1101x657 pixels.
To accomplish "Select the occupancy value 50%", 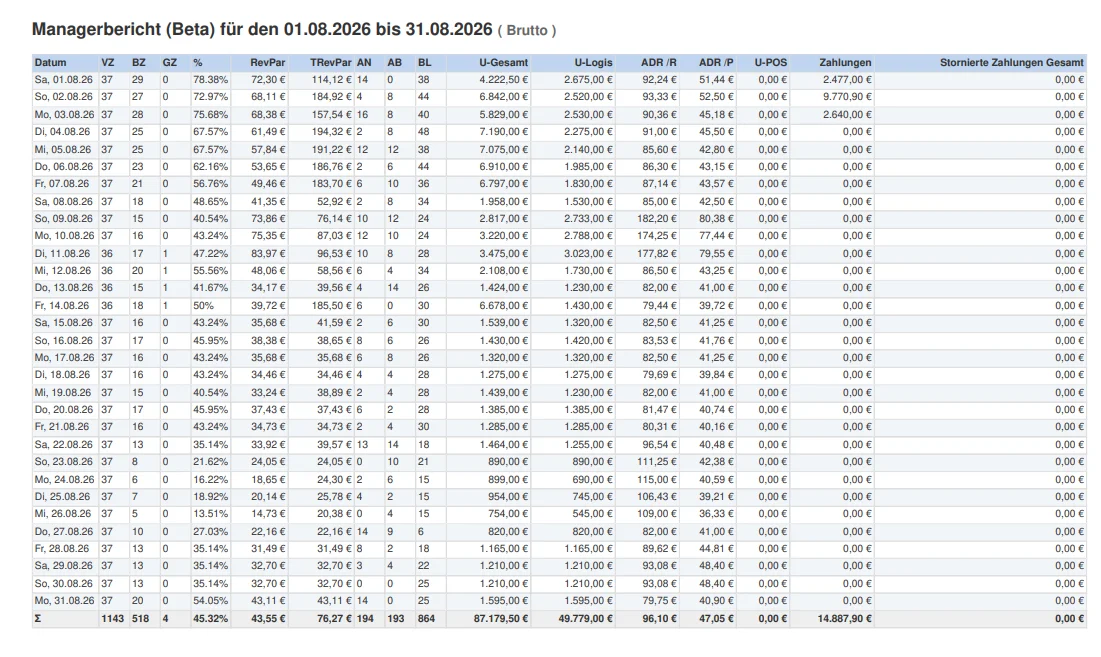I will [204, 305].
